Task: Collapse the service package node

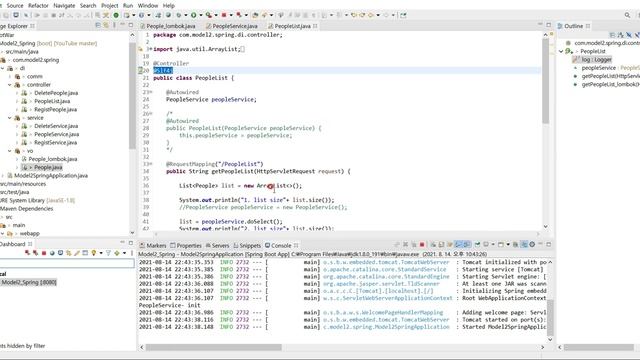Action: pyautogui.click(x=10, y=118)
